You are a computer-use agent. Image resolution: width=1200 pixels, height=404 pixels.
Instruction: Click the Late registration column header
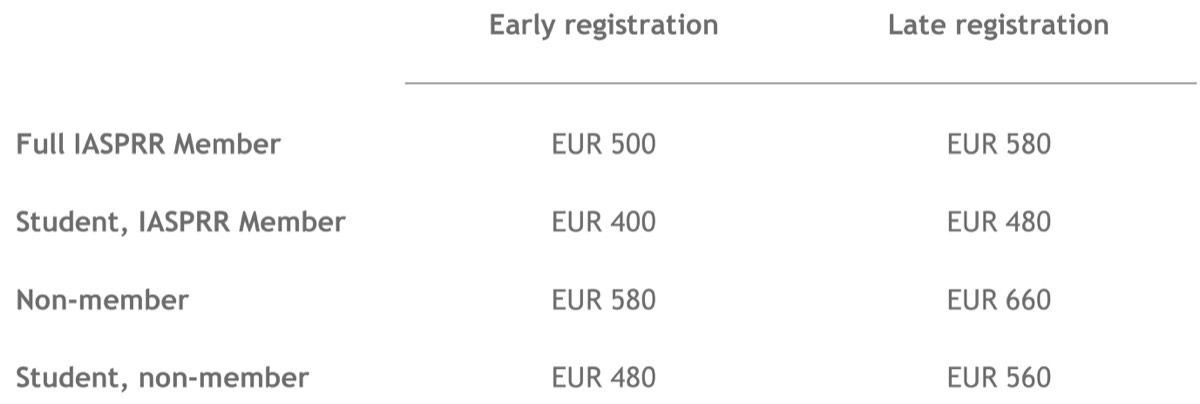pos(998,27)
